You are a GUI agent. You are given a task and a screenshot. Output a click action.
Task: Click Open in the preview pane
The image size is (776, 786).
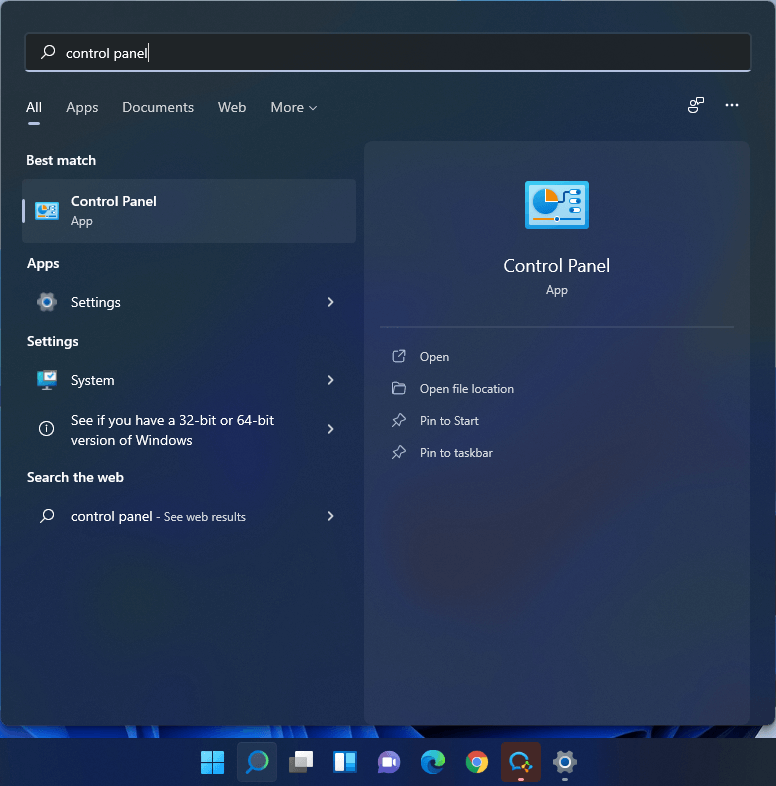pyautogui.click(x=434, y=357)
